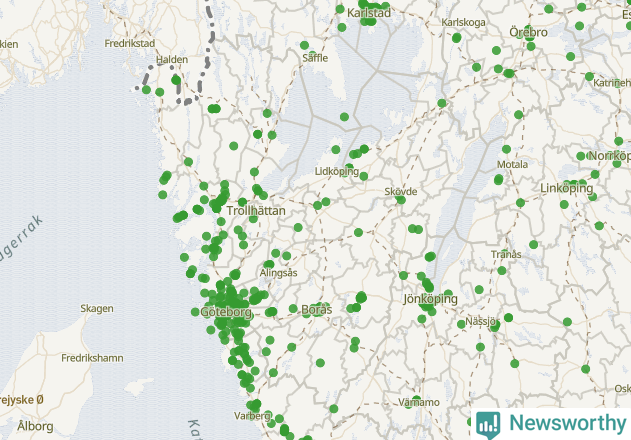Click the Lidköping town label
This screenshot has width=631, height=440.
point(337,171)
